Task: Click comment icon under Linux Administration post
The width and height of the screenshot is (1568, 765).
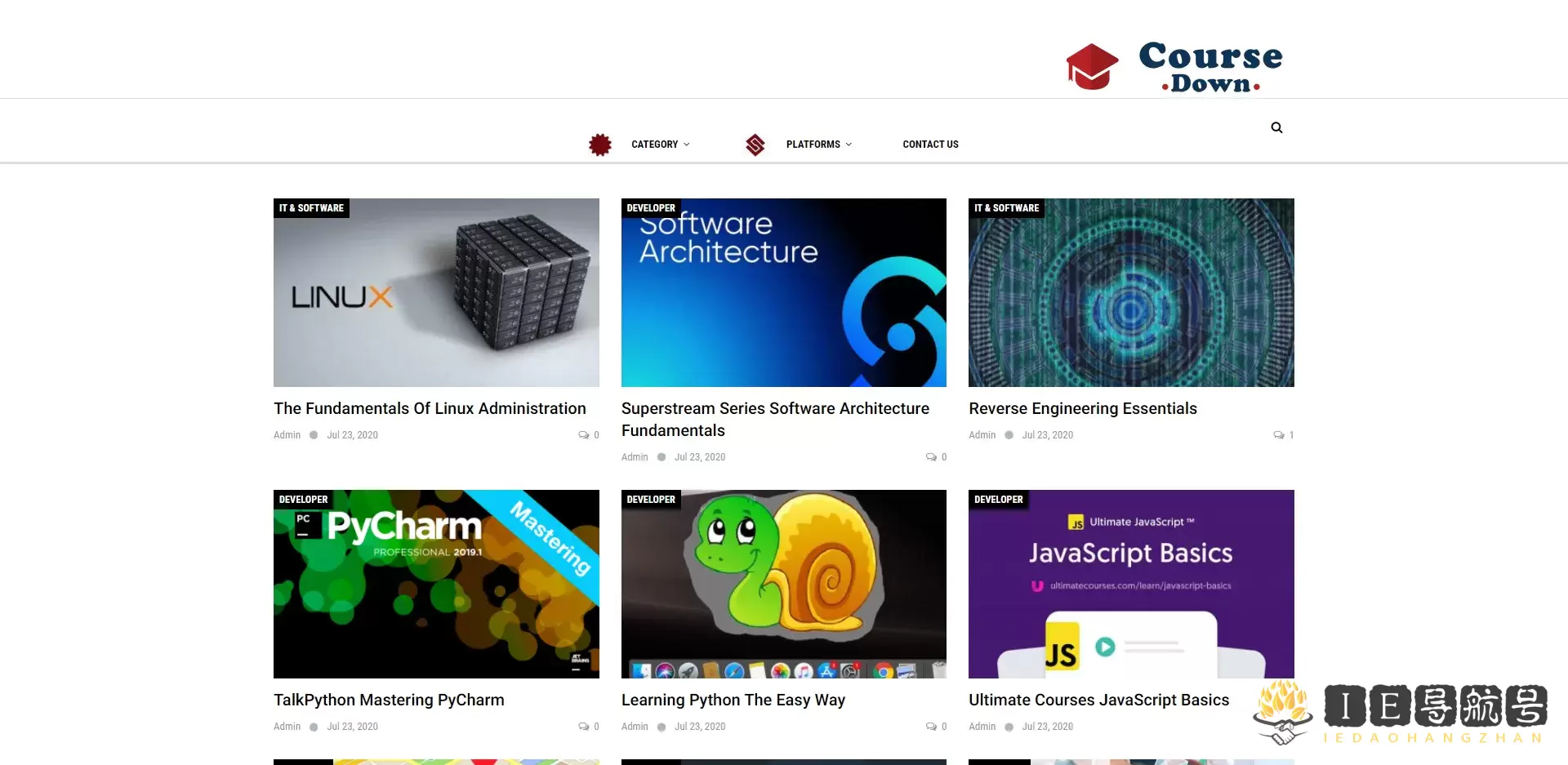Action: tap(583, 435)
